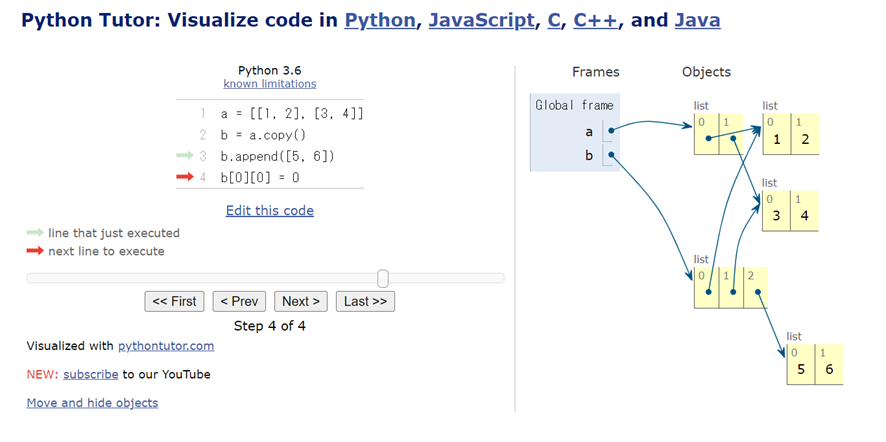Go back one step with Prev
The width and height of the screenshot is (886, 442).
[239, 301]
